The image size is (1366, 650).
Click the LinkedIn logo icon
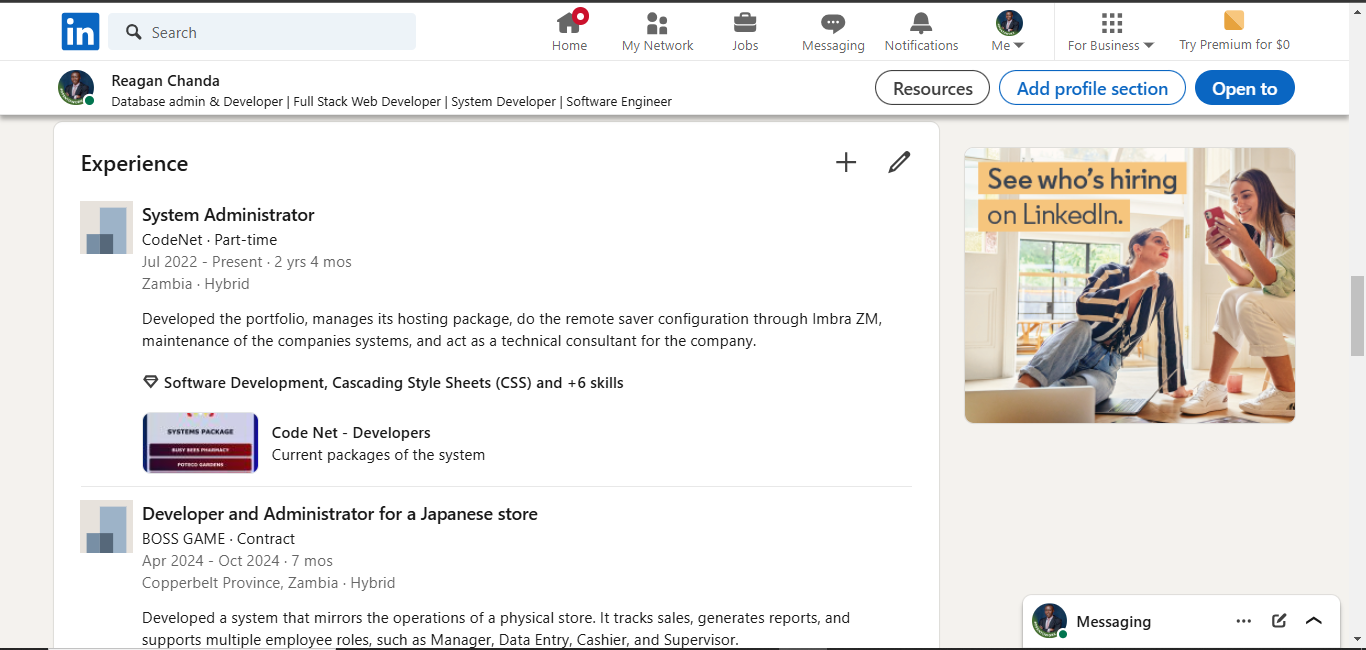[x=80, y=32]
